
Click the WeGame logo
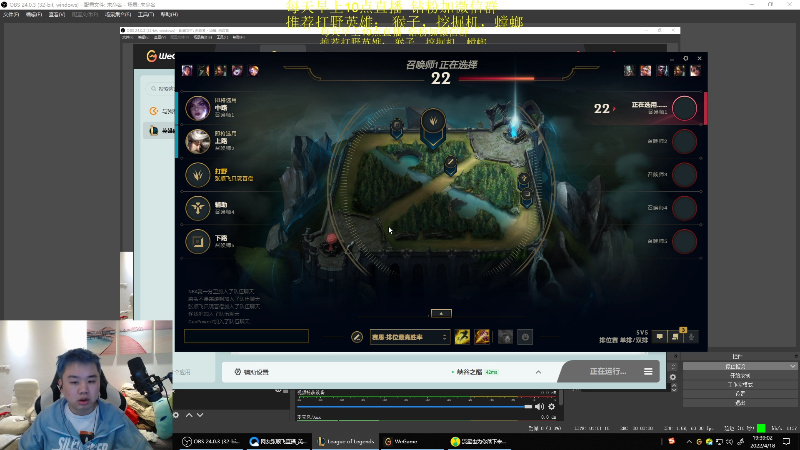coord(160,56)
